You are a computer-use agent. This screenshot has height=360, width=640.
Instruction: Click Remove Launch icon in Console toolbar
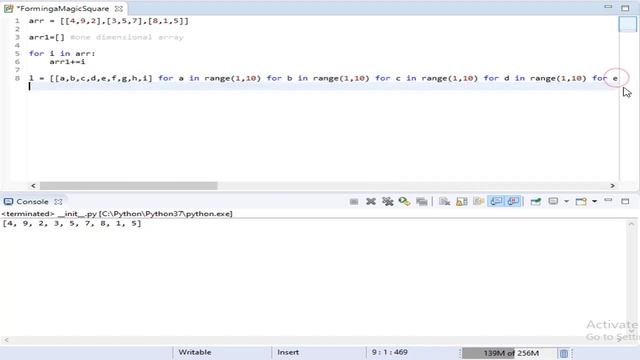[x=371, y=202]
